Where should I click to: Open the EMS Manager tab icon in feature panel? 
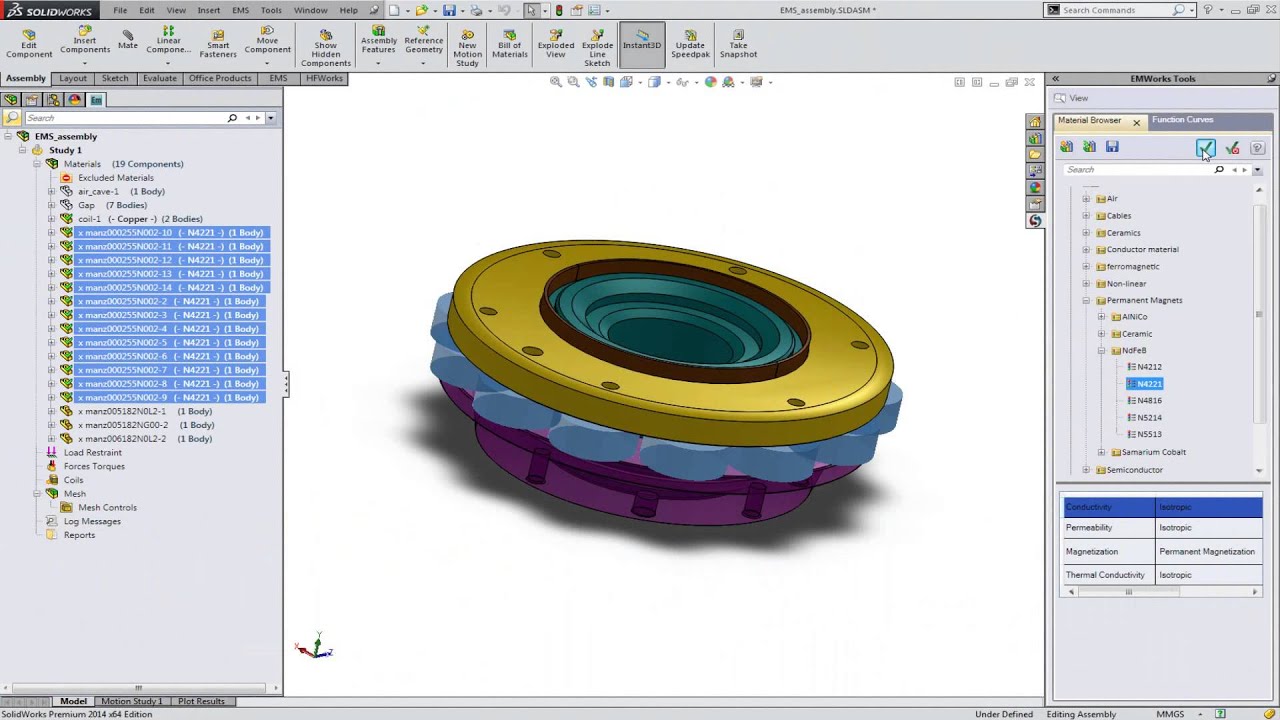tap(96, 100)
